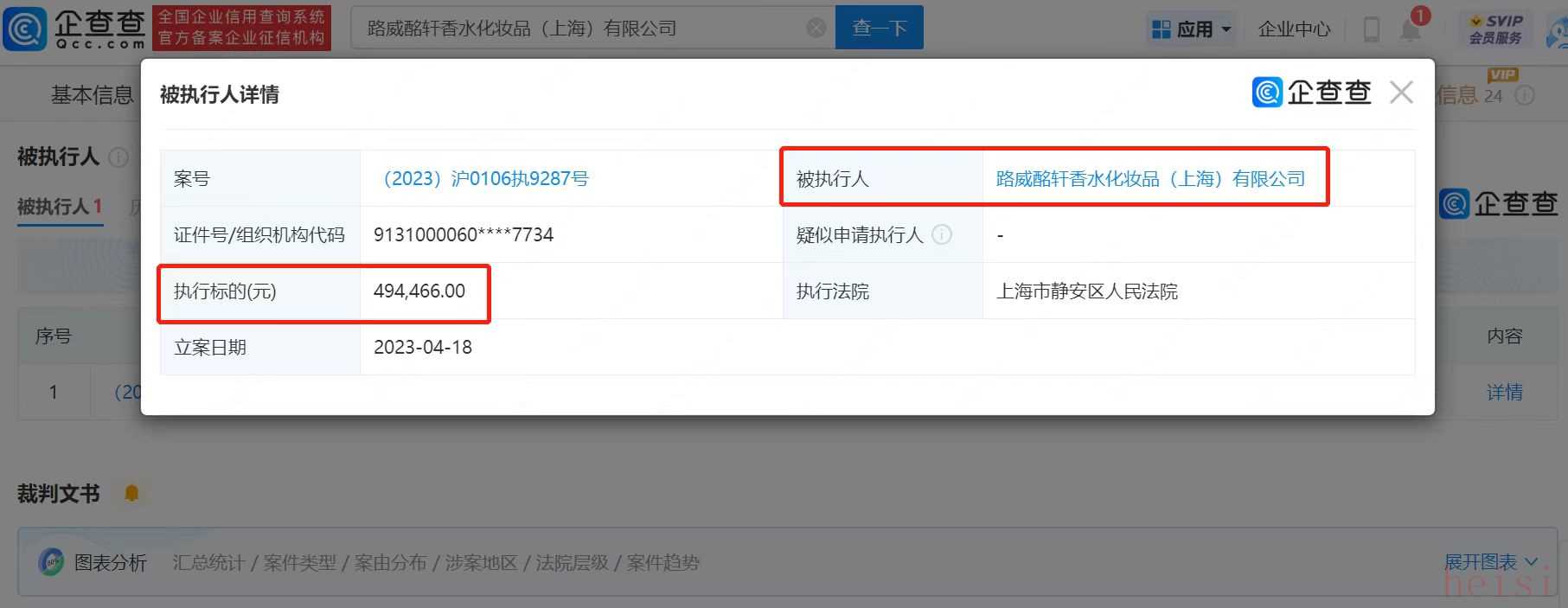Screen dimensions: 1568x608
Task: Clear the search box text
Action: pos(816,29)
